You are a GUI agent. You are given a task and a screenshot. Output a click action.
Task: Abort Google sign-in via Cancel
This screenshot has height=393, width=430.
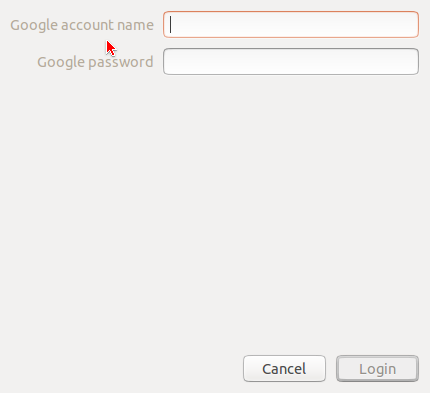284,369
